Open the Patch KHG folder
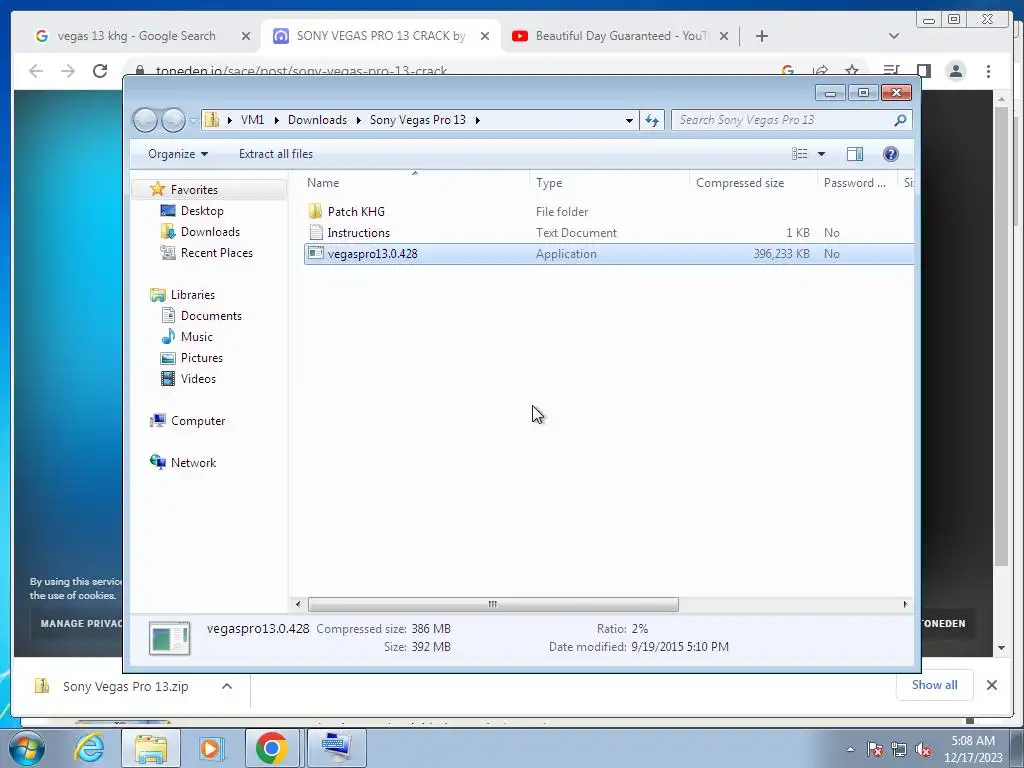 [x=356, y=212]
